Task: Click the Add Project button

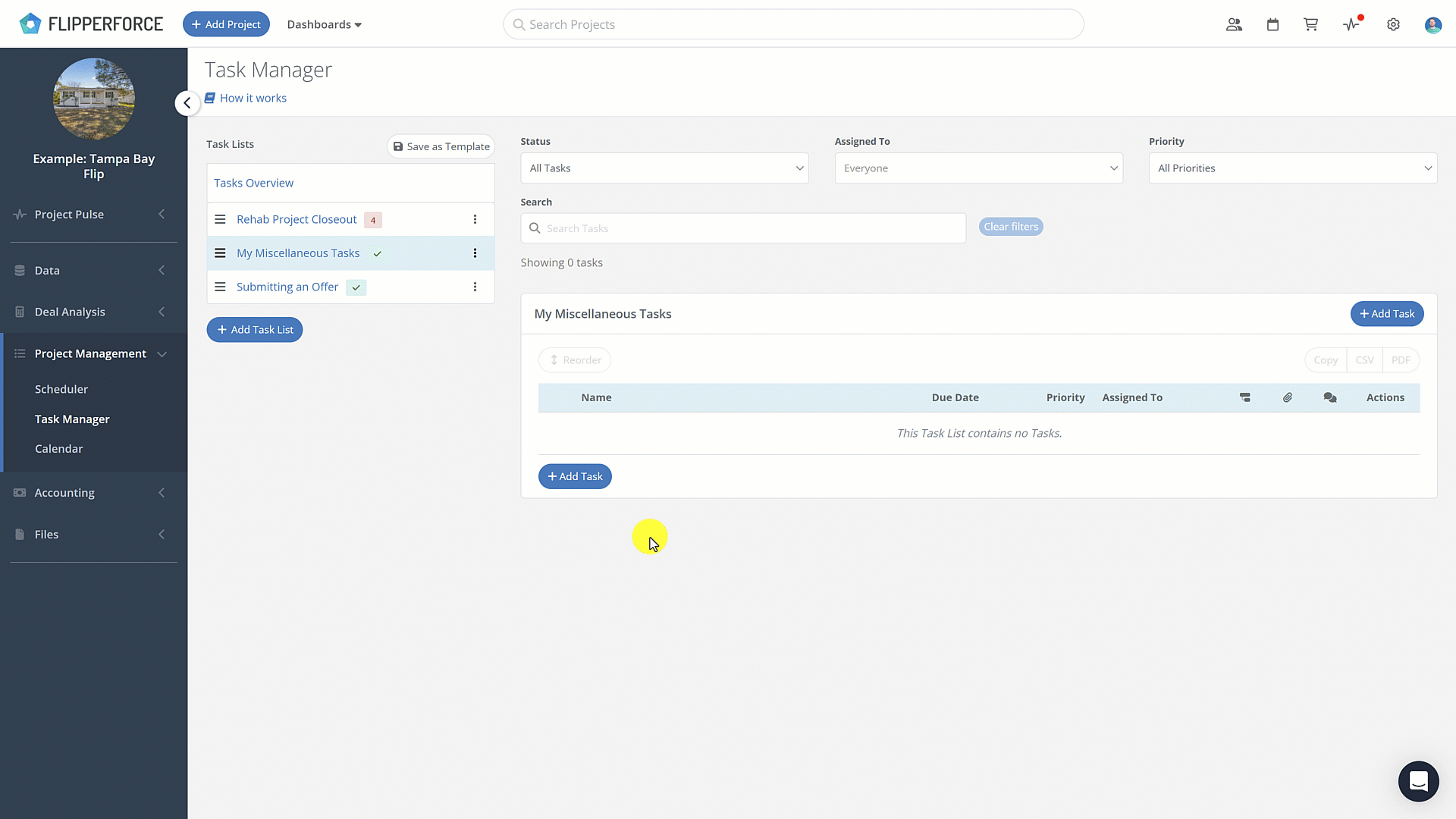Action: pos(226,24)
